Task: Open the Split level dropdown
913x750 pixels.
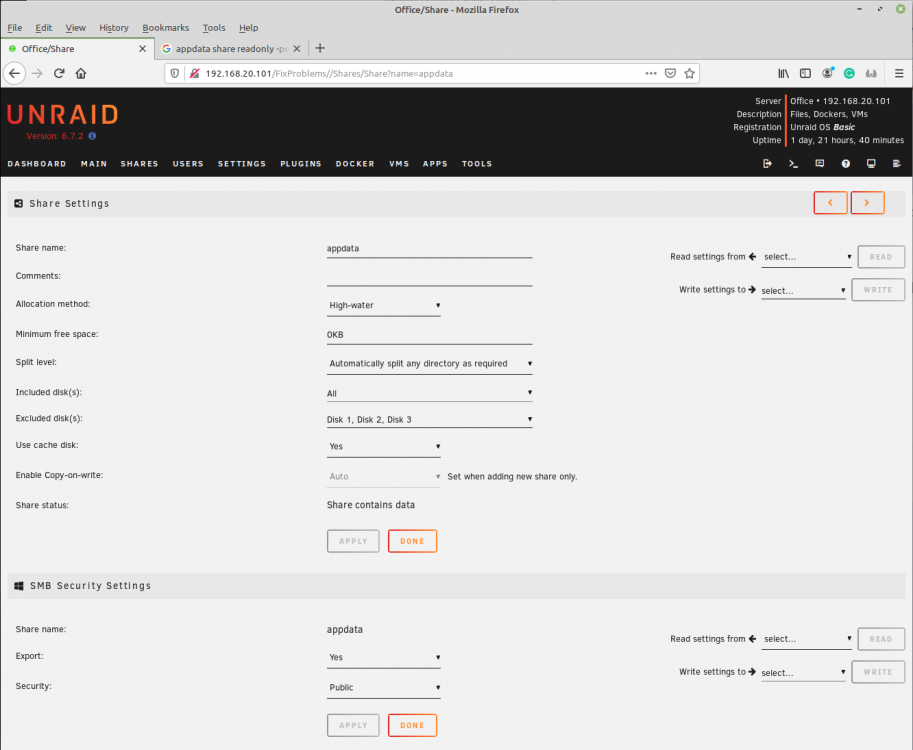Action: [x=430, y=363]
